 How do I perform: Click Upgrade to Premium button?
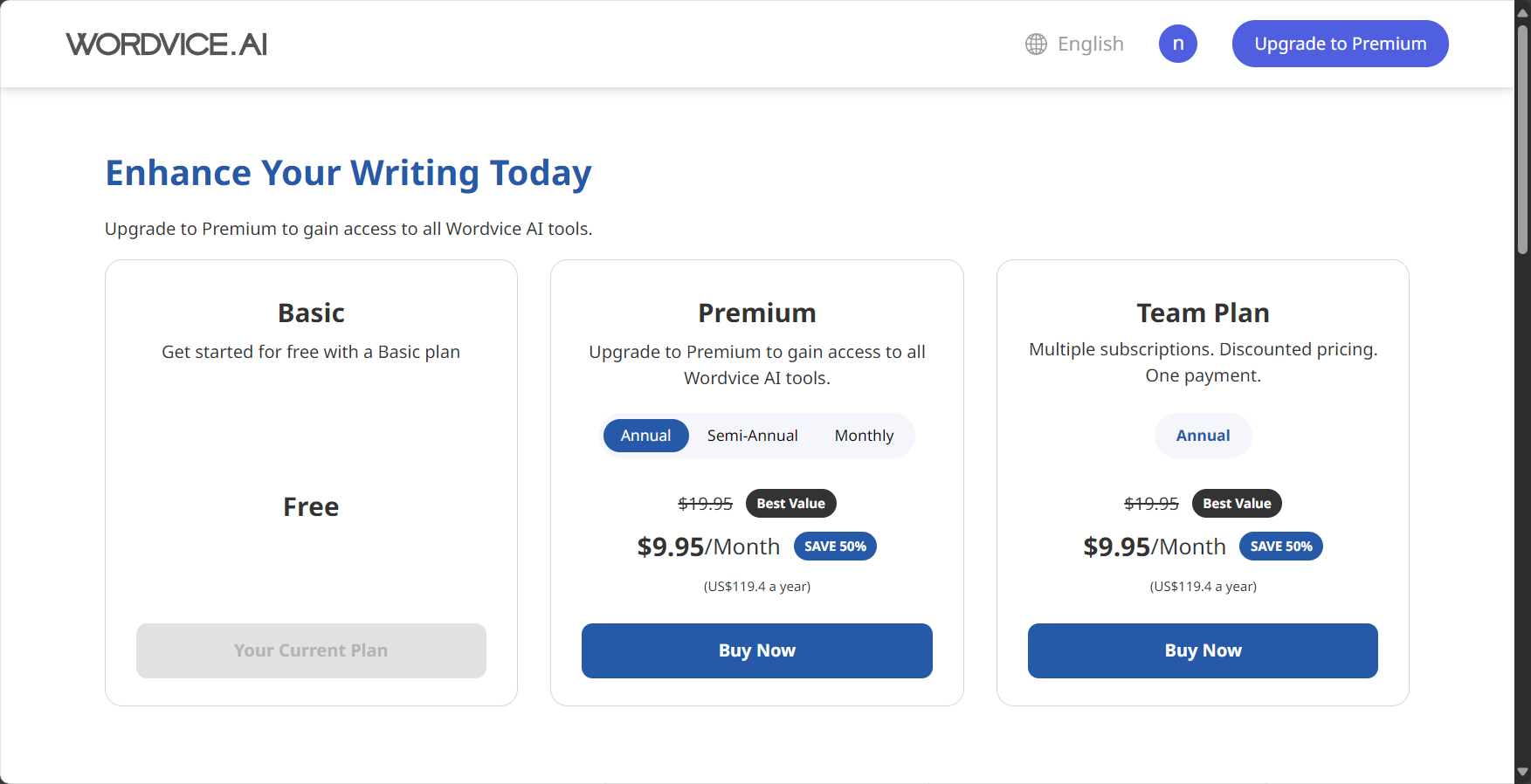(1340, 44)
